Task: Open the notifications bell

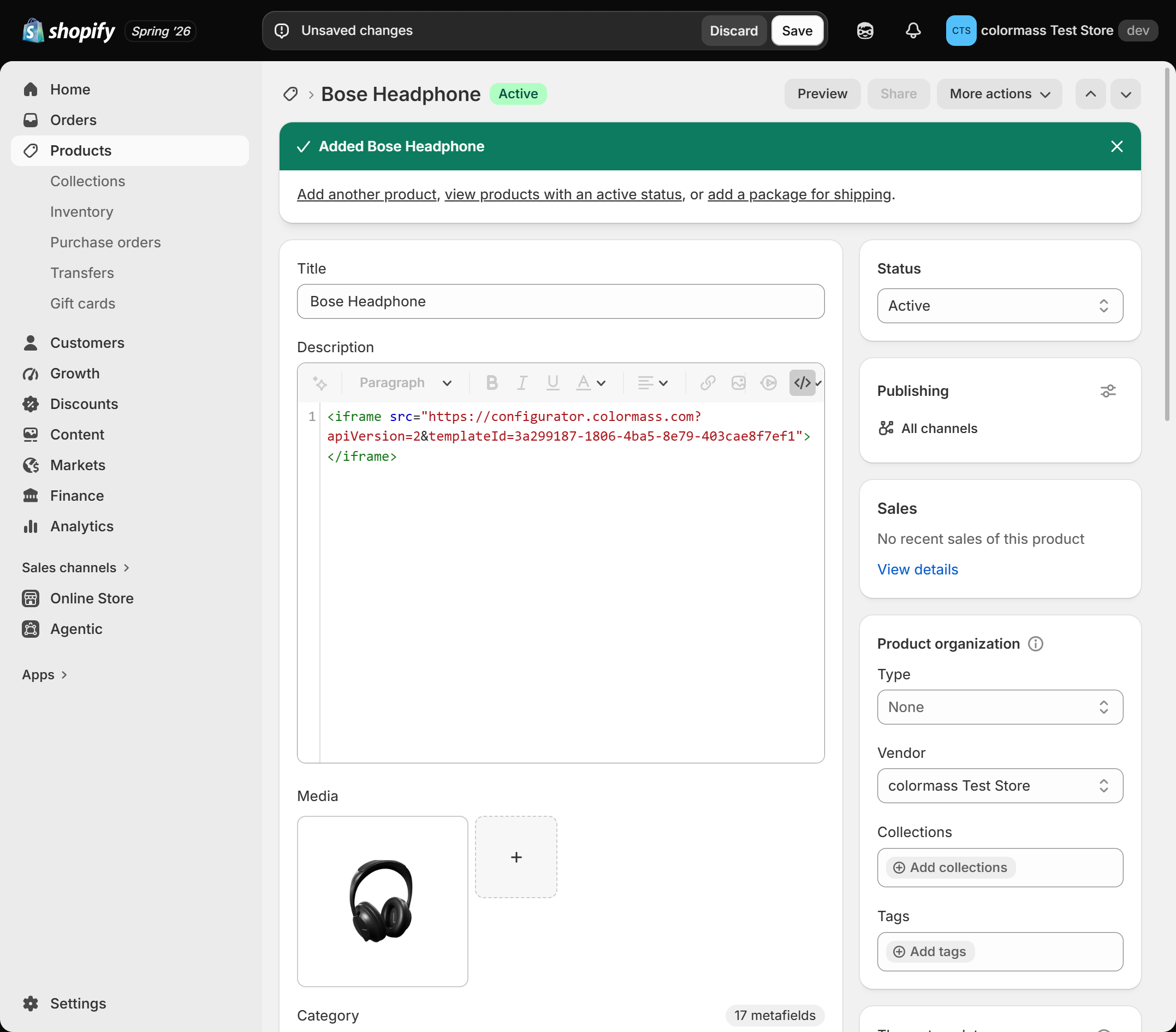Action: point(913,31)
